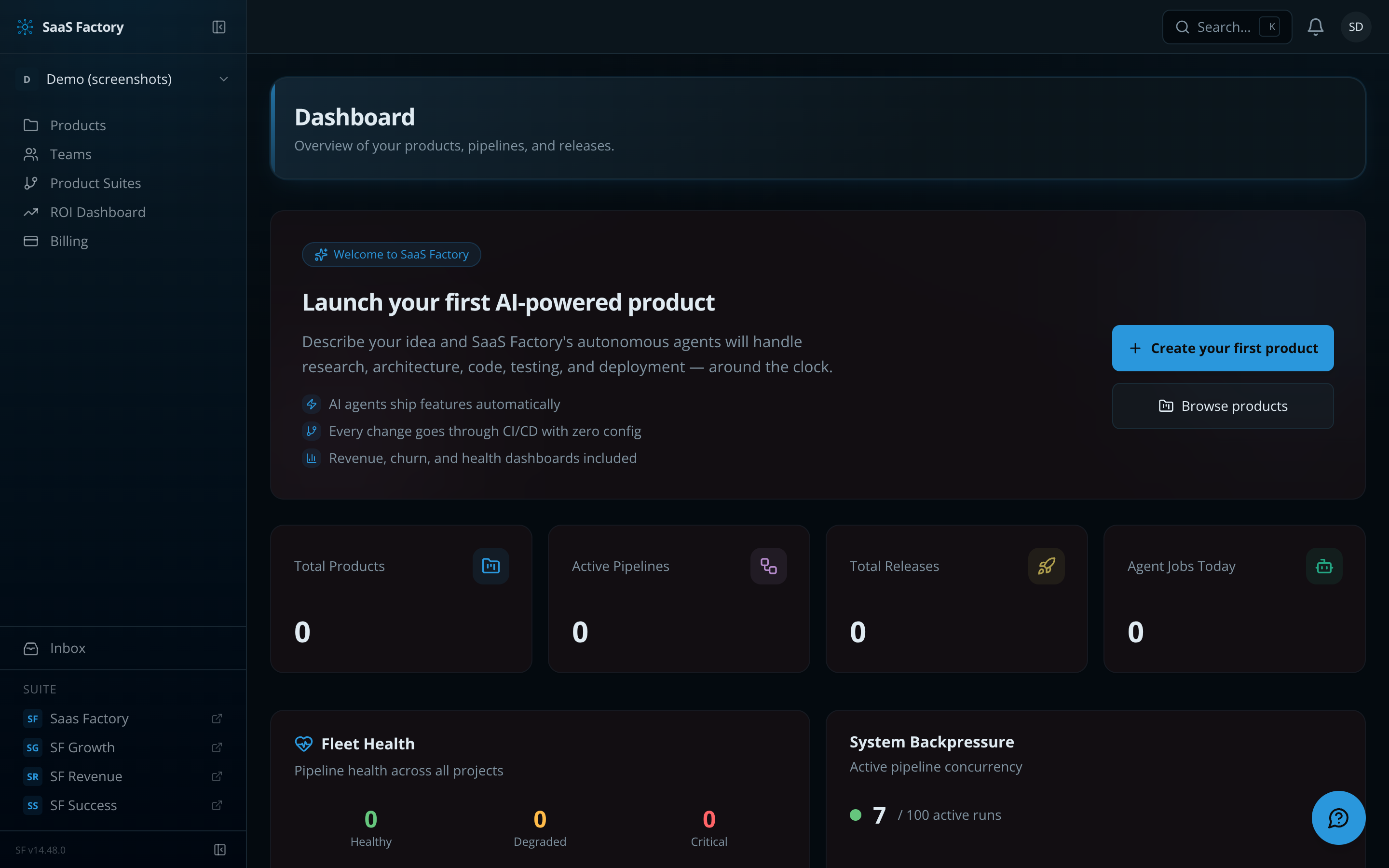Collapse sidebar using top panel icon
The image size is (1389, 868).
point(218,27)
